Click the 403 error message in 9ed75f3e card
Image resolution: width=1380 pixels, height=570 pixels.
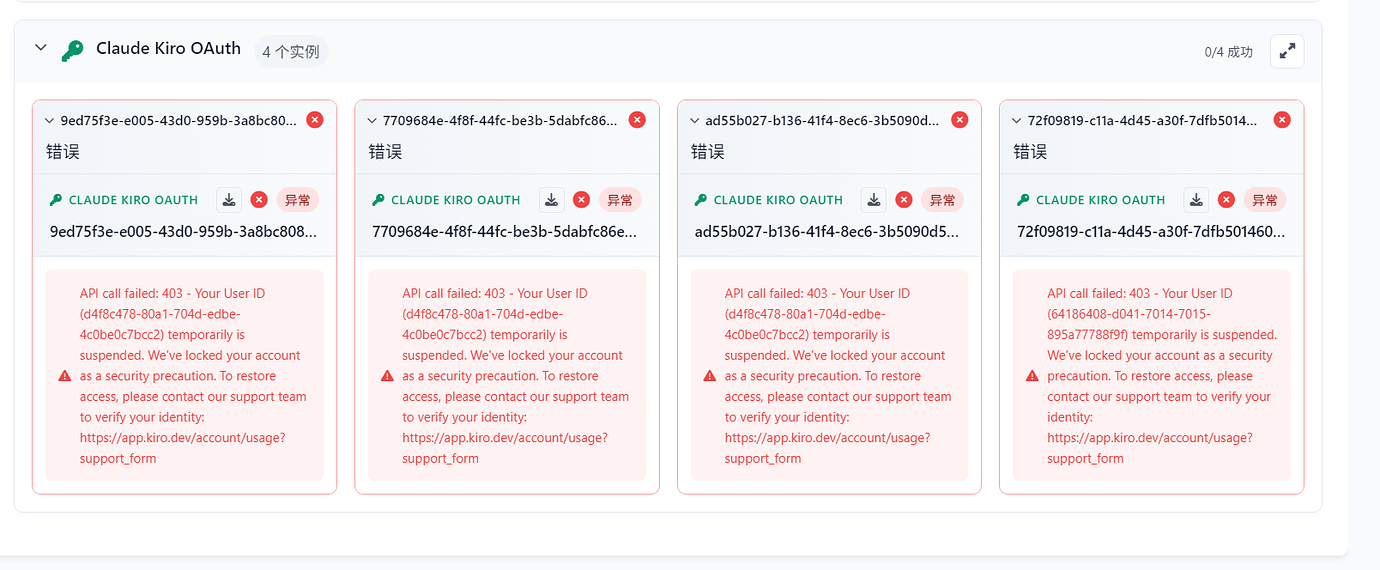193,376
